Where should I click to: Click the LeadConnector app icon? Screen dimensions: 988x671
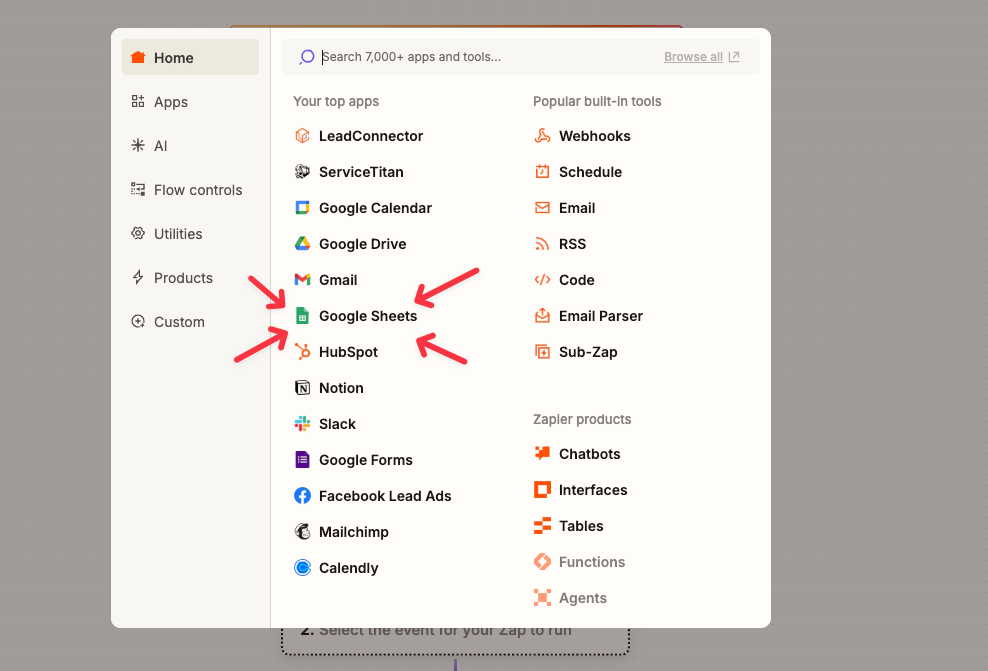(x=302, y=135)
